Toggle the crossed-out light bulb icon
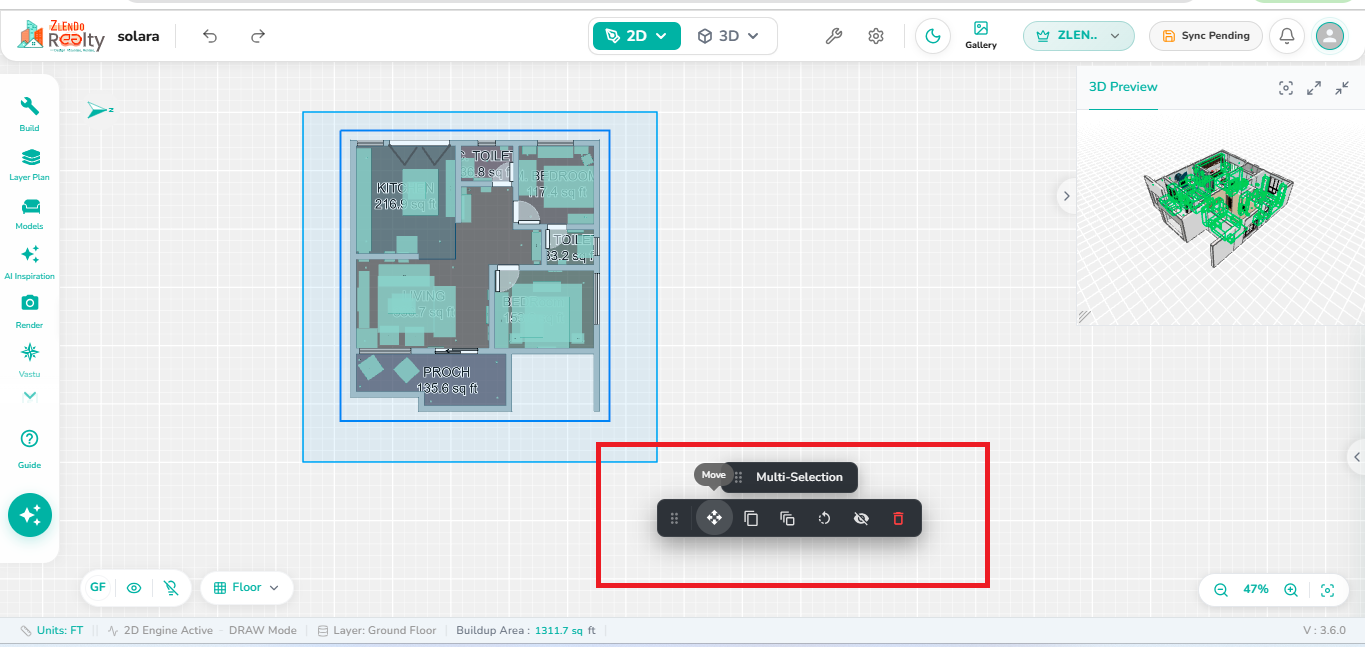Screen dimensions: 1365x647 [172, 588]
